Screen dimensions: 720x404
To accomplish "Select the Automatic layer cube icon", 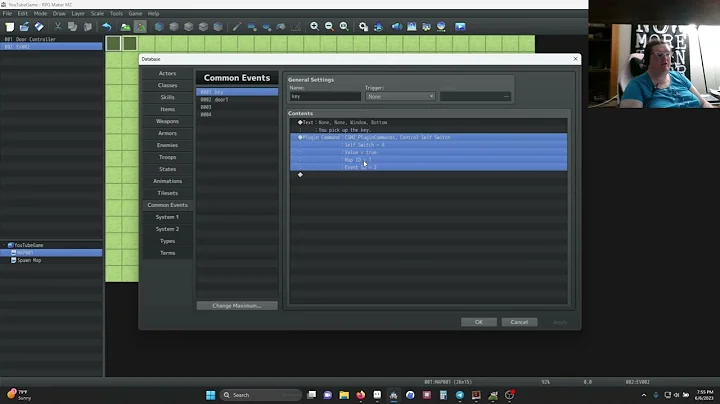I will 159,27.
